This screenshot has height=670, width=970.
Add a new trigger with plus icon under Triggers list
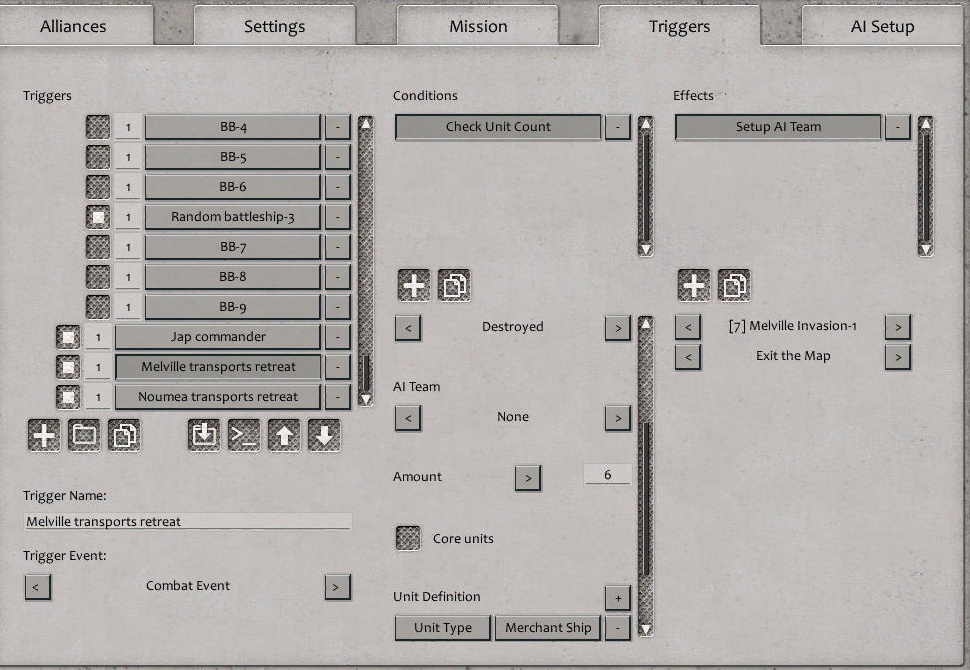[x=44, y=436]
